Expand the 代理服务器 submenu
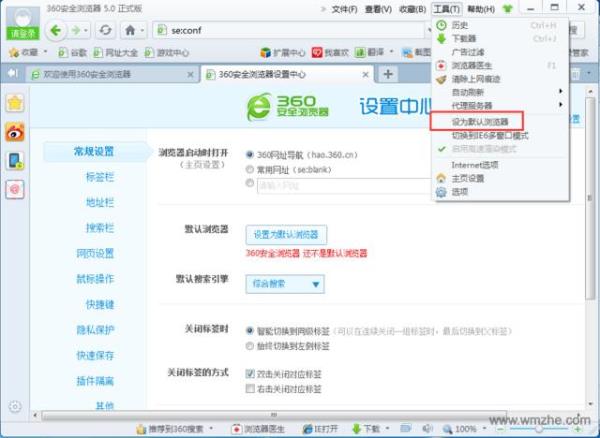The image size is (600, 438). (560, 104)
